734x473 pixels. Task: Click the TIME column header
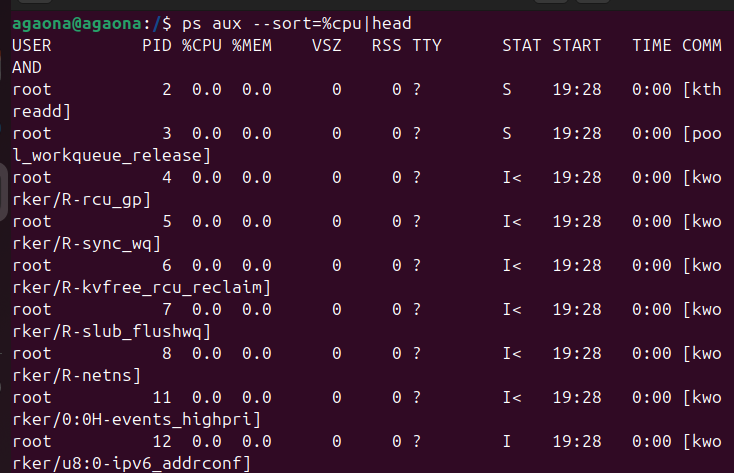(x=652, y=46)
